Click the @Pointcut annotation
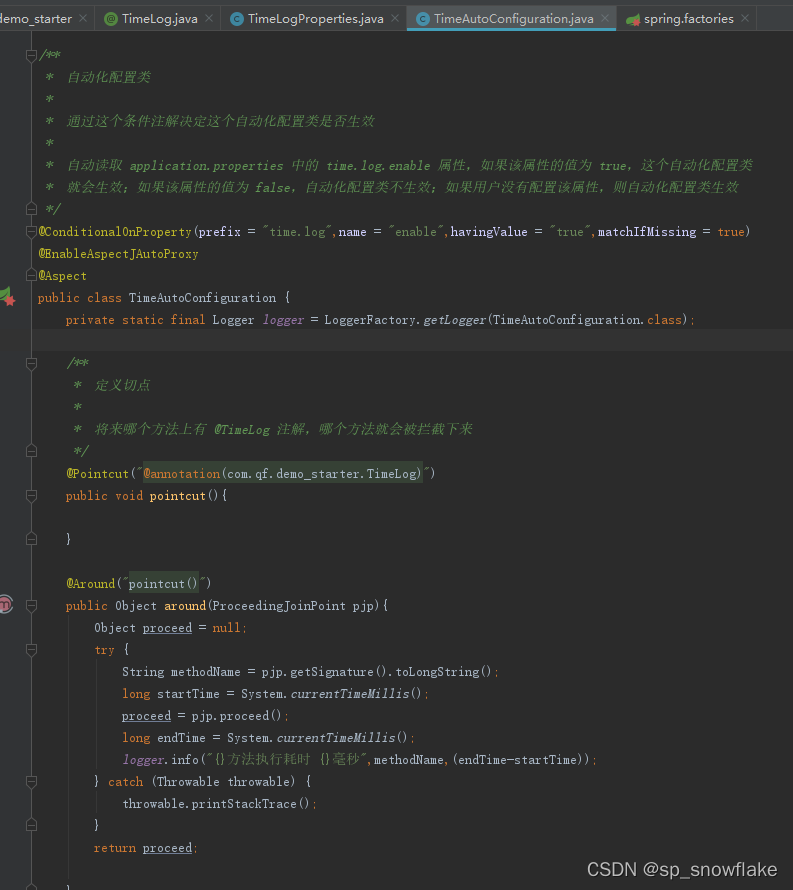Screen dimensions: 793x890 click(x=98, y=473)
